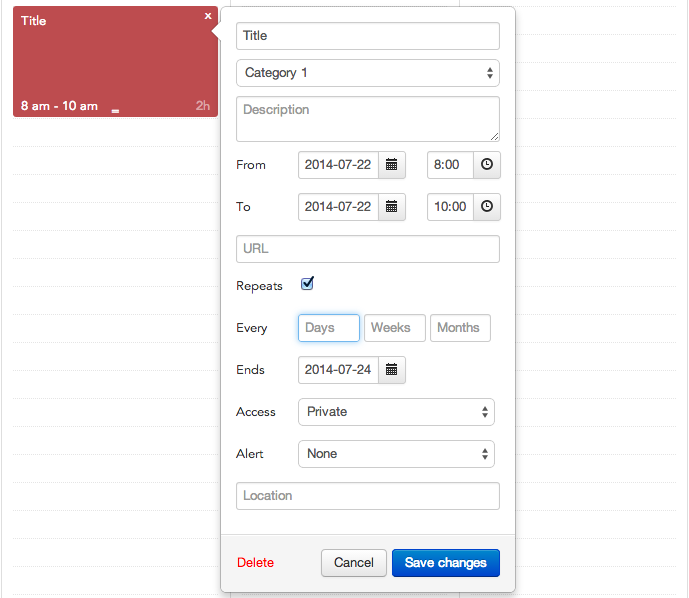Click the Repeats label
This screenshot has width=689, height=598.
point(259,286)
